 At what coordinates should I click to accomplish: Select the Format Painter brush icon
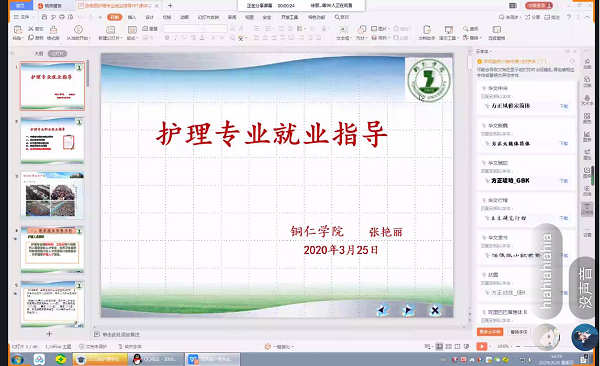coord(53,29)
